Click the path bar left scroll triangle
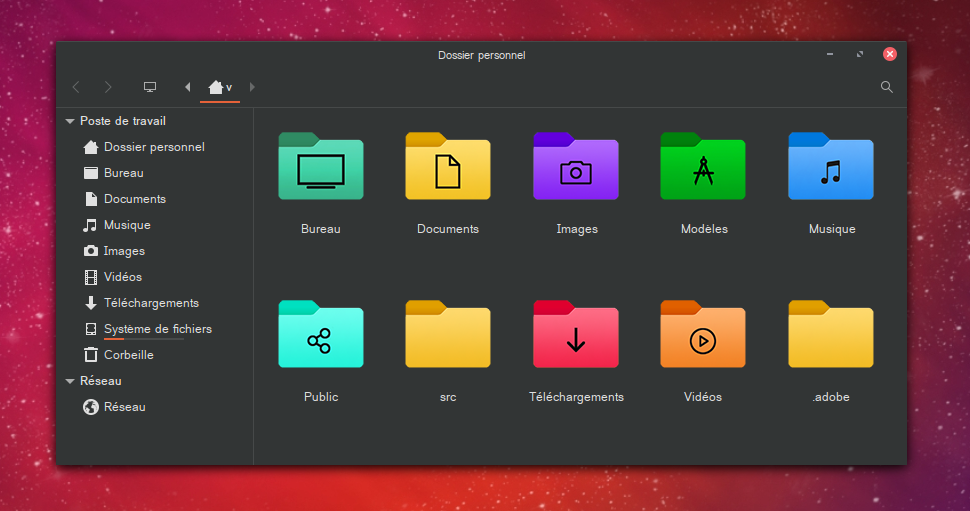Screen dimensions: 970x511 (x=187, y=87)
